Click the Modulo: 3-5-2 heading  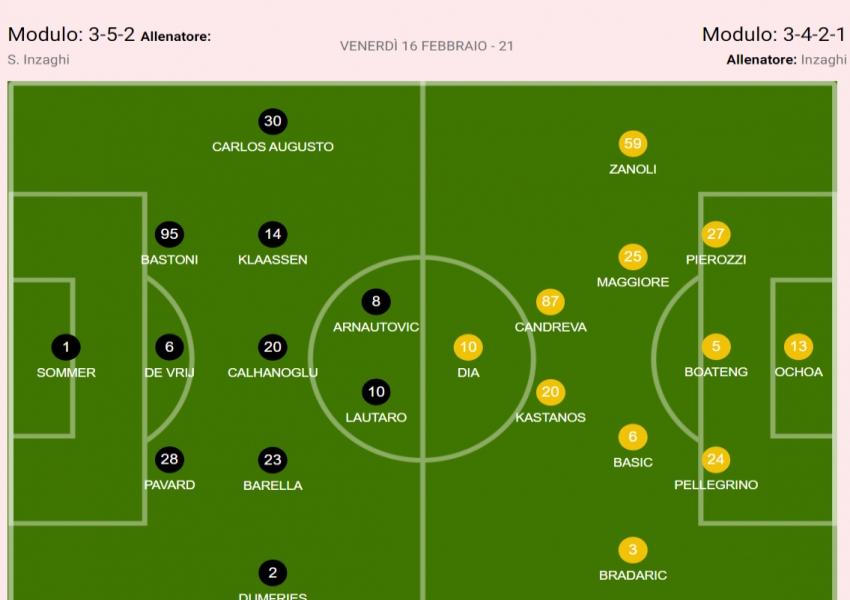pos(71,35)
